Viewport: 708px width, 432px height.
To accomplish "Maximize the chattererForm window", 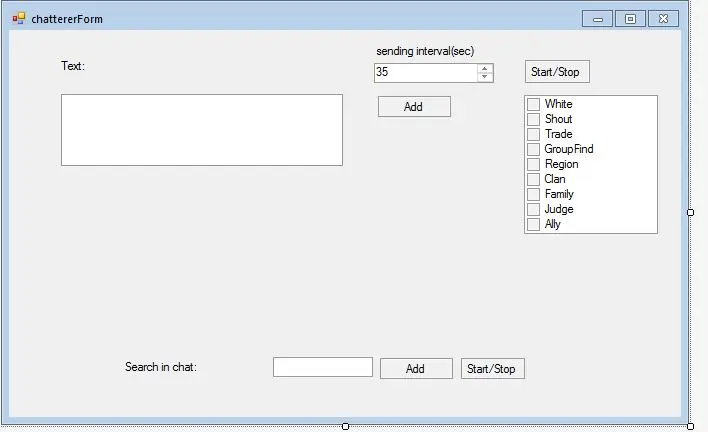I will pyautogui.click(x=630, y=18).
